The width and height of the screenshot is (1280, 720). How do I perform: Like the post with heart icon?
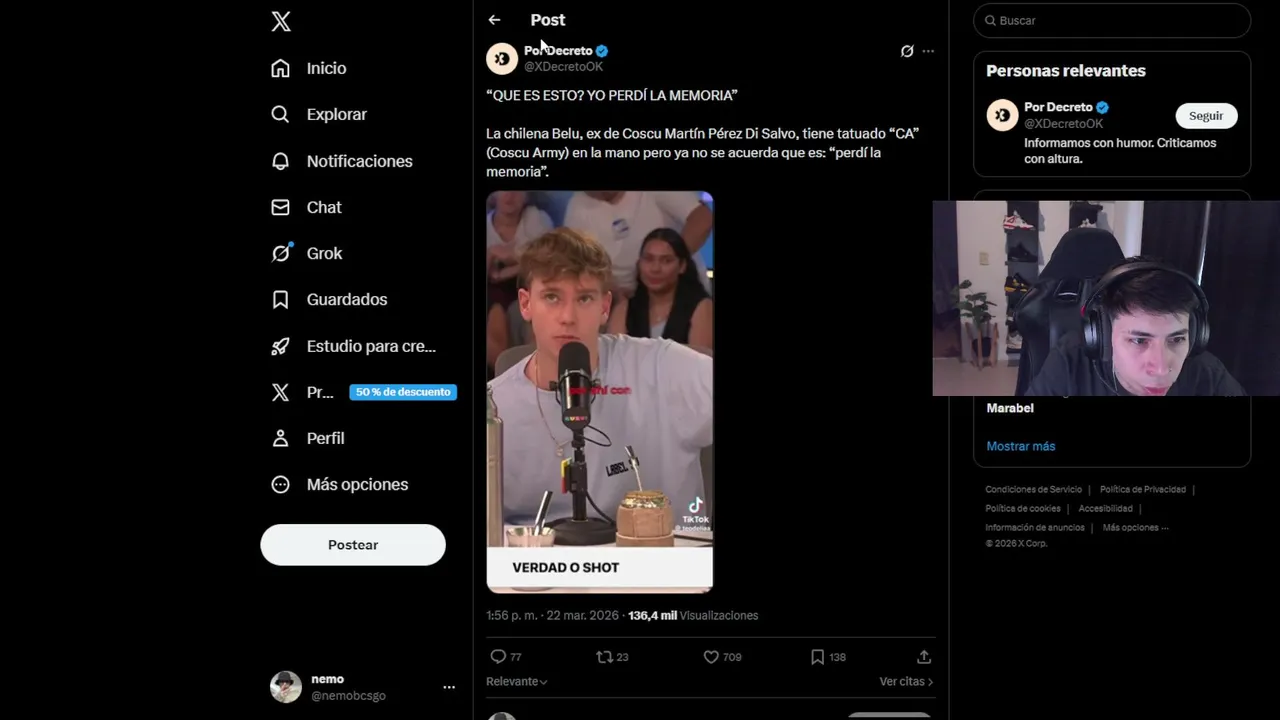tap(711, 657)
